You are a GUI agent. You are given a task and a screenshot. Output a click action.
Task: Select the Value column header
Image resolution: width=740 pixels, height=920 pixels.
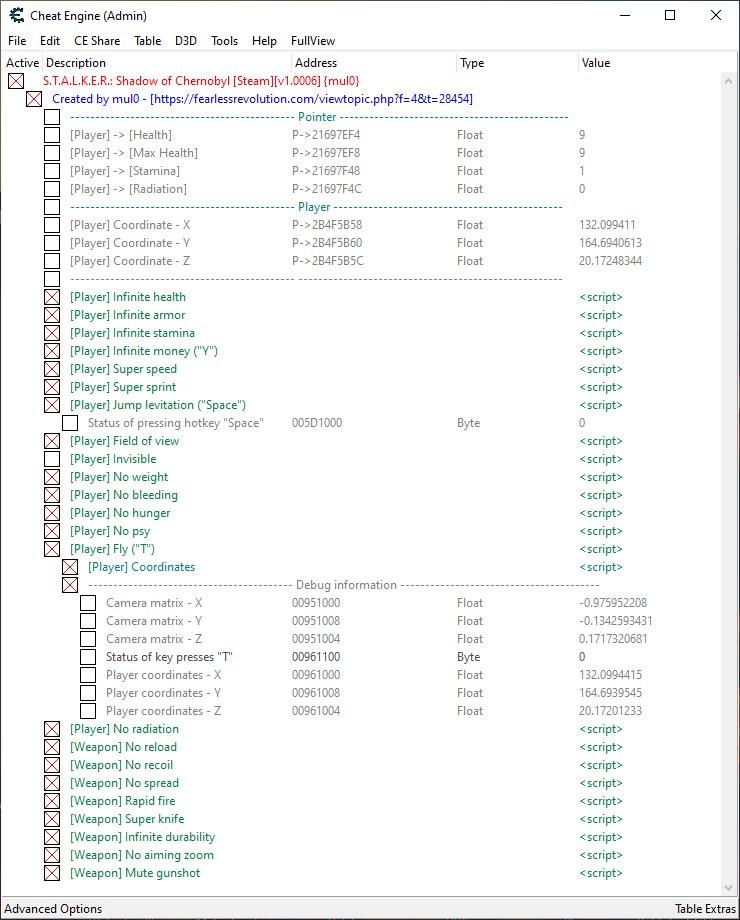595,63
